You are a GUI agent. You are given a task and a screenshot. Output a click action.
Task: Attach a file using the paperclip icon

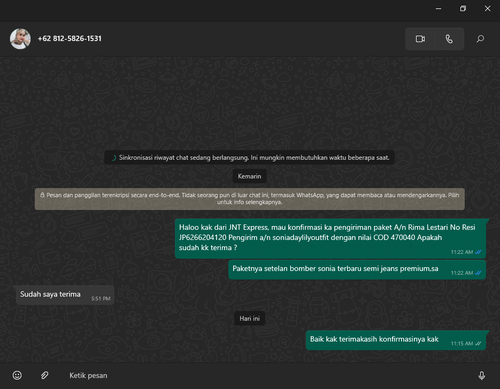tap(44, 375)
